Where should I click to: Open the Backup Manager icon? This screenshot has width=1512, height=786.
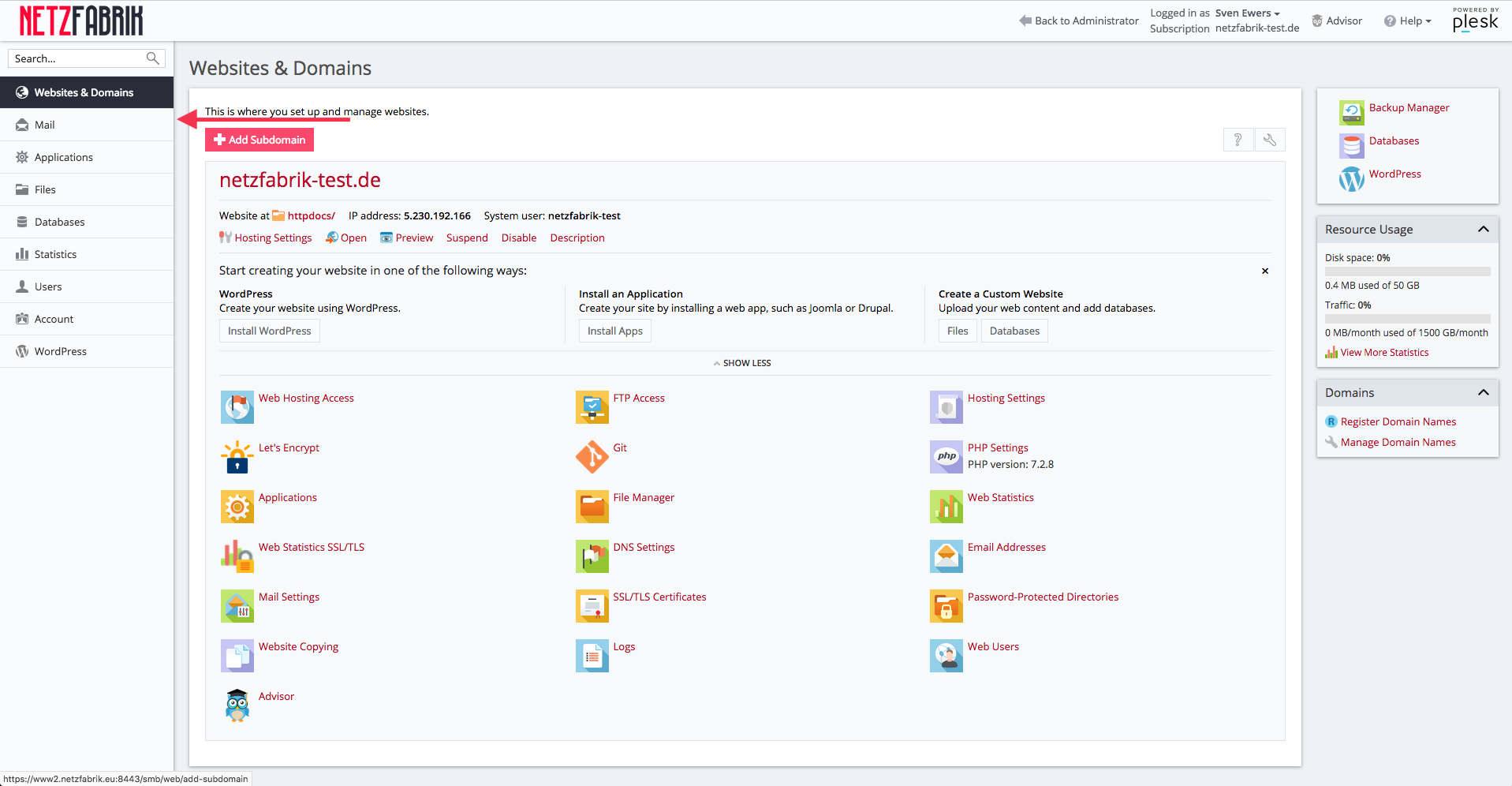[1351, 113]
